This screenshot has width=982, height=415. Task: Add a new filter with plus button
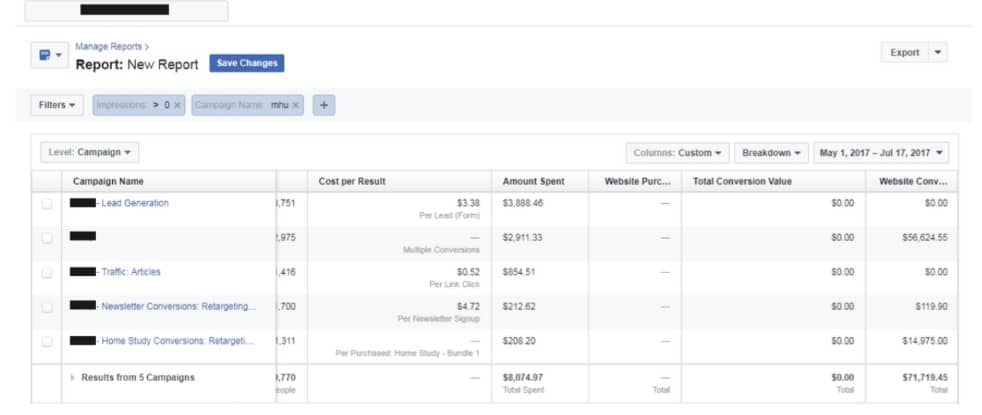coord(323,105)
